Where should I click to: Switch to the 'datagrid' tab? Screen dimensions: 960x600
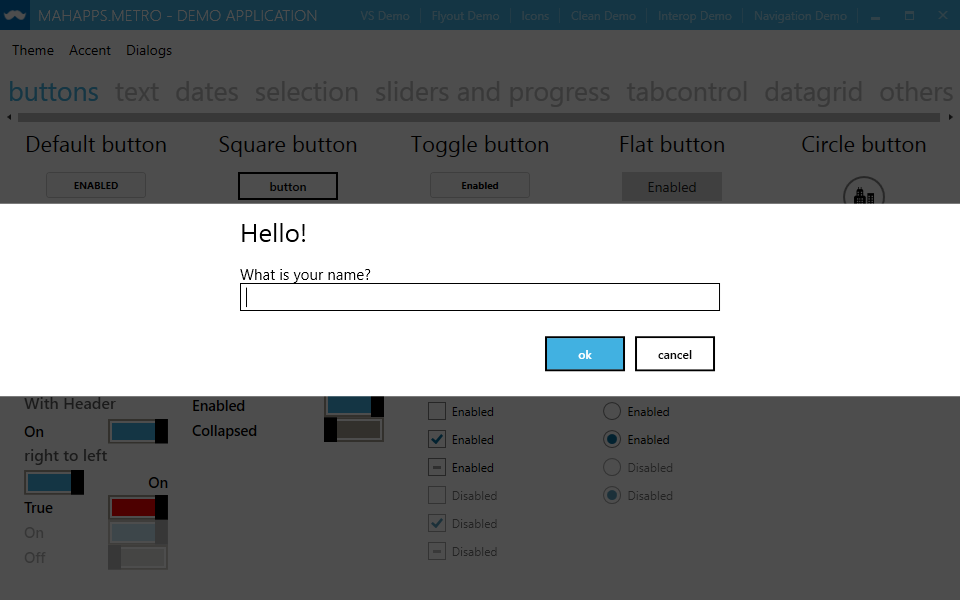(813, 92)
